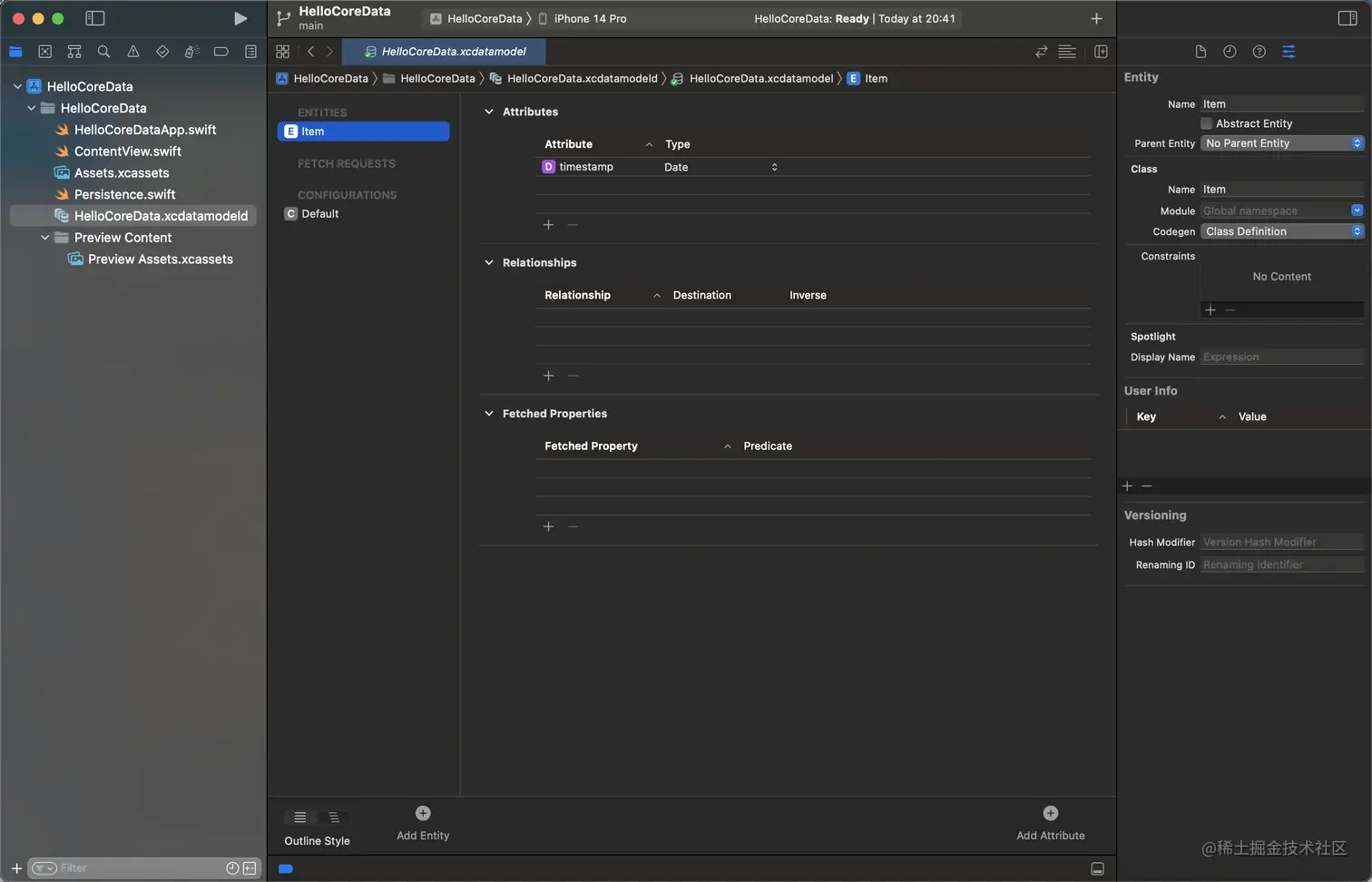The height and width of the screenshot is (882, 1372).
Task: Open editor options lines icon
Action: pyautogui.click(x=1067, y=52)
